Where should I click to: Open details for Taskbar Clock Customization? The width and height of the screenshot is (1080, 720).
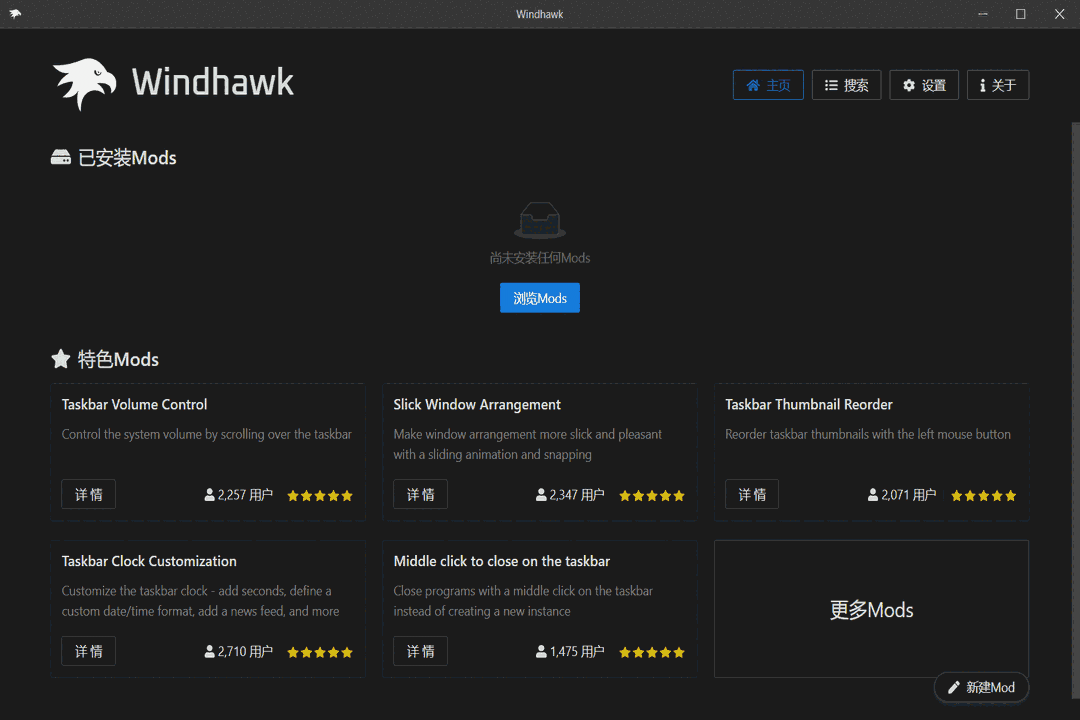point(88,650)
